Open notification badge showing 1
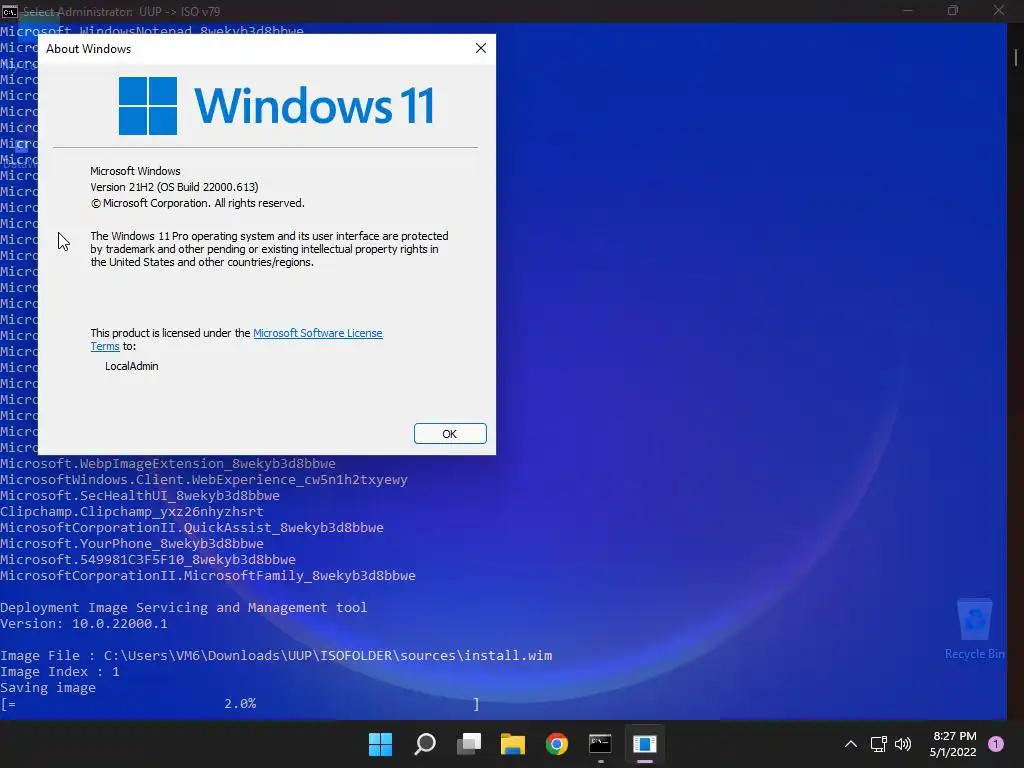The image size is (1024, 768). tap(996, 744)
